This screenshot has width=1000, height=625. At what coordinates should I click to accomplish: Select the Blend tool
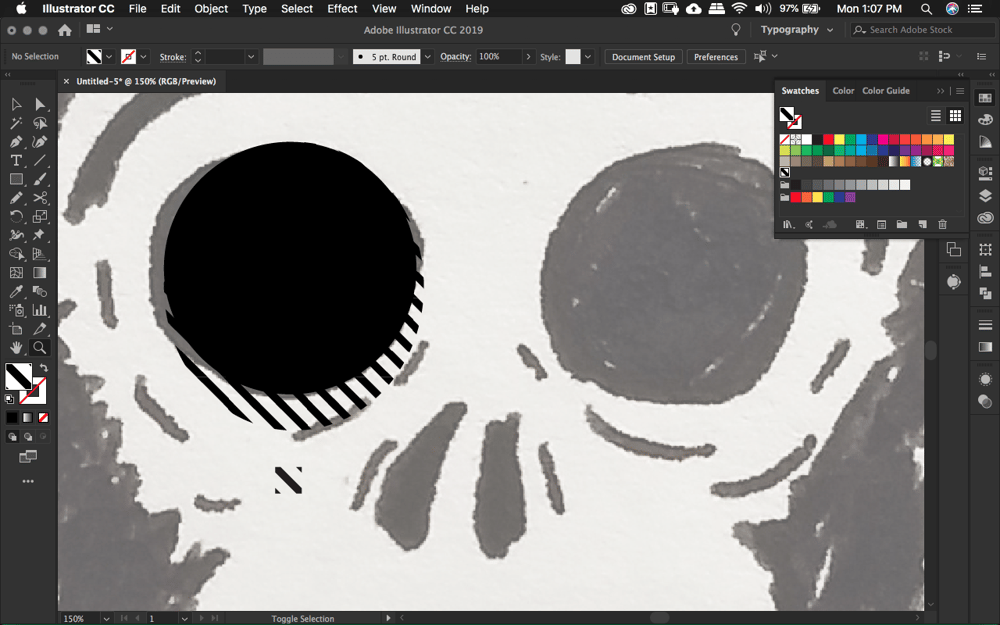(40, 291)
